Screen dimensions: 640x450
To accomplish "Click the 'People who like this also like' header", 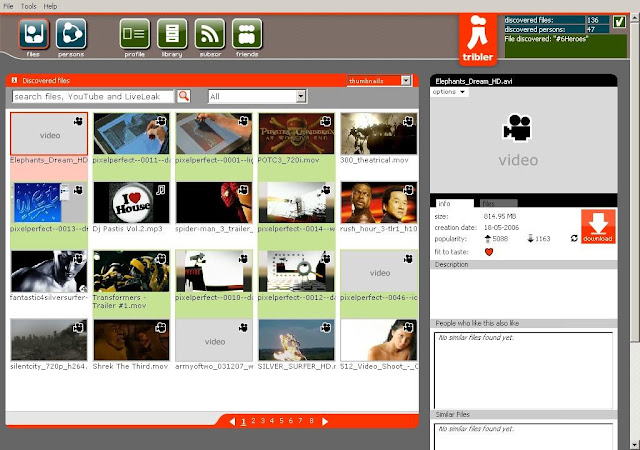I will pyautogui.click(x=523, y=323).
